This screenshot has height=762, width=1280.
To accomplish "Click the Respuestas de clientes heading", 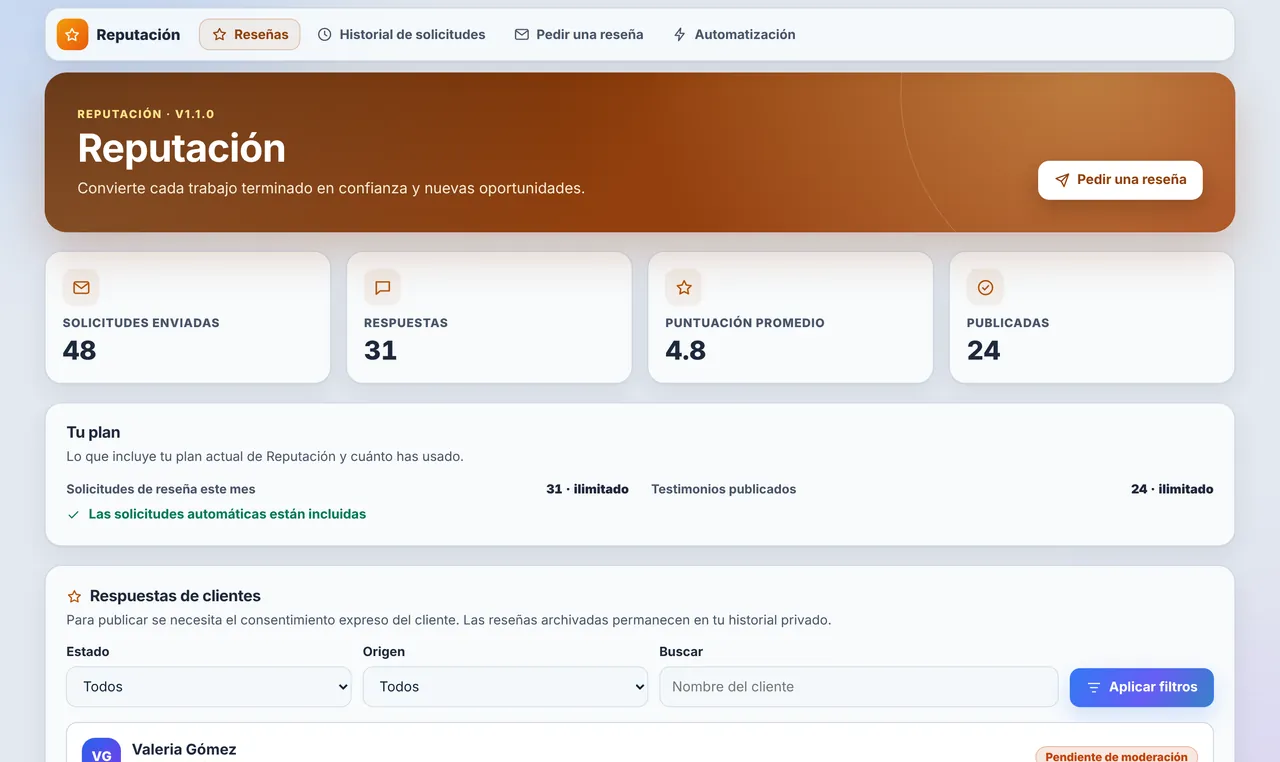I will 175,596.
